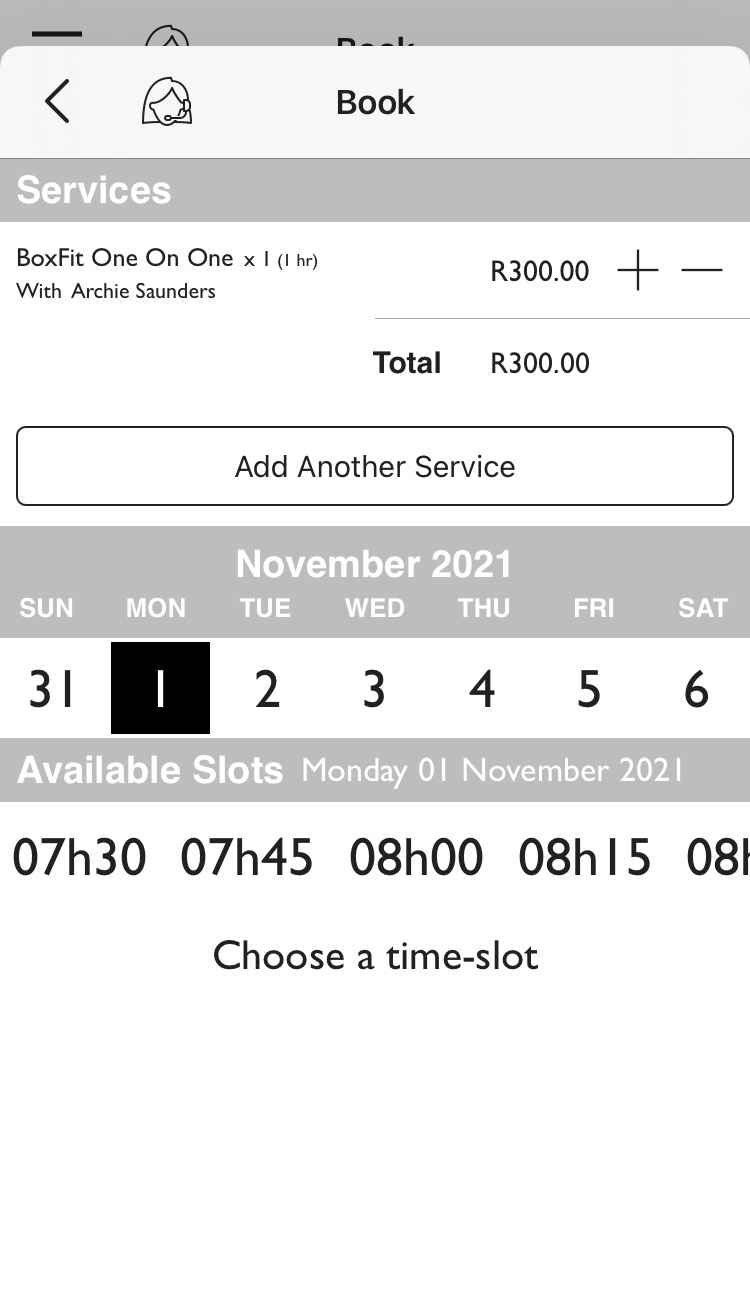Tap the hamburger menu icon behind the sheet
This screenshot has height=1300, width=750.
(57, 34)
